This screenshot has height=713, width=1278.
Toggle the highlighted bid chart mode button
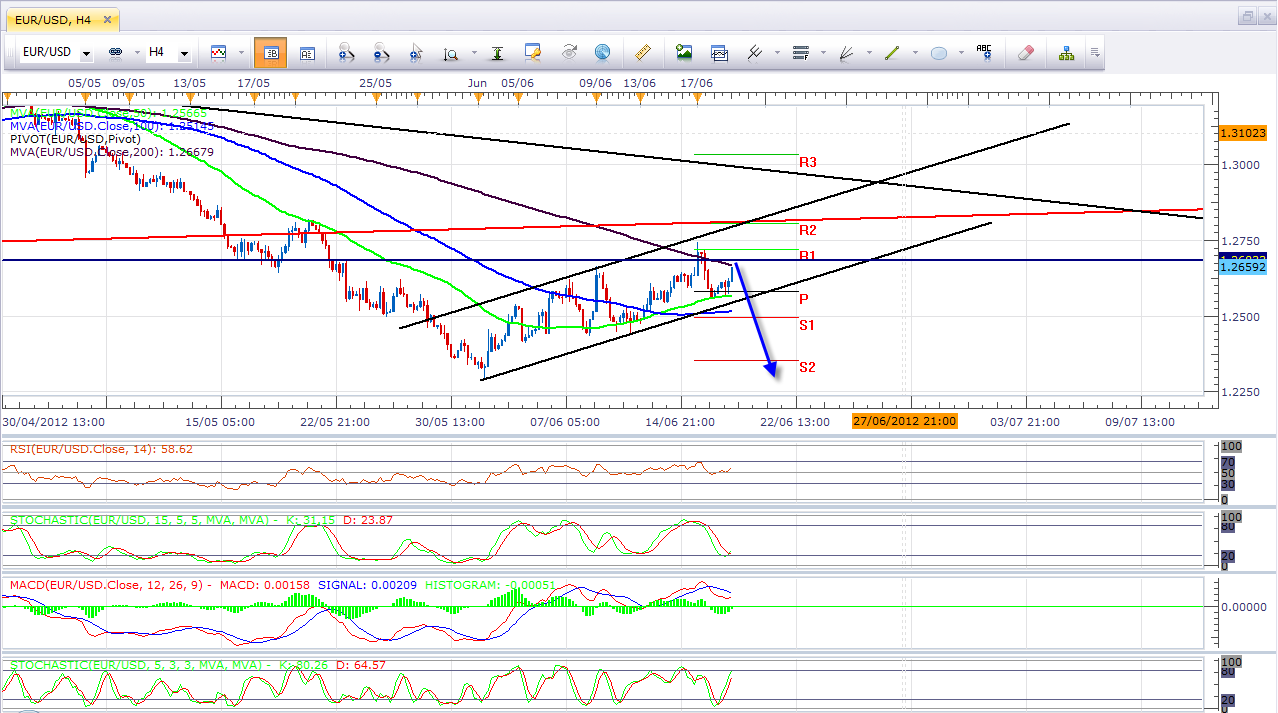(x=270, y=52)
